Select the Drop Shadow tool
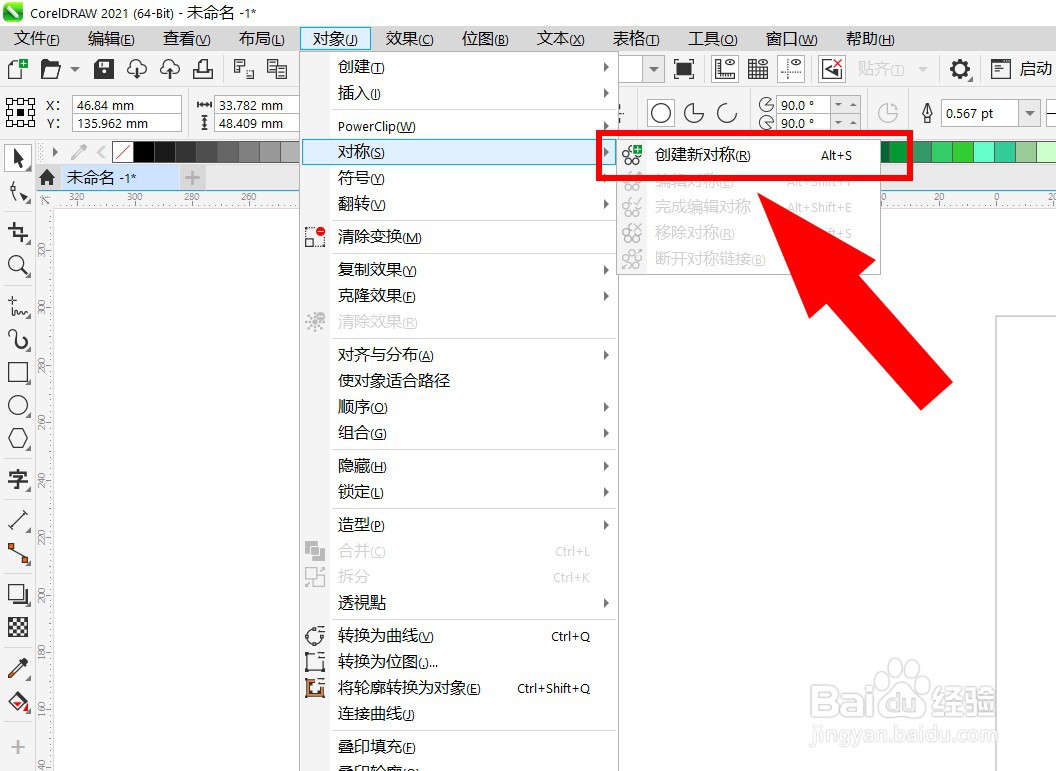Viewport: 1056px width, 771px height. (x=18, y=594)
